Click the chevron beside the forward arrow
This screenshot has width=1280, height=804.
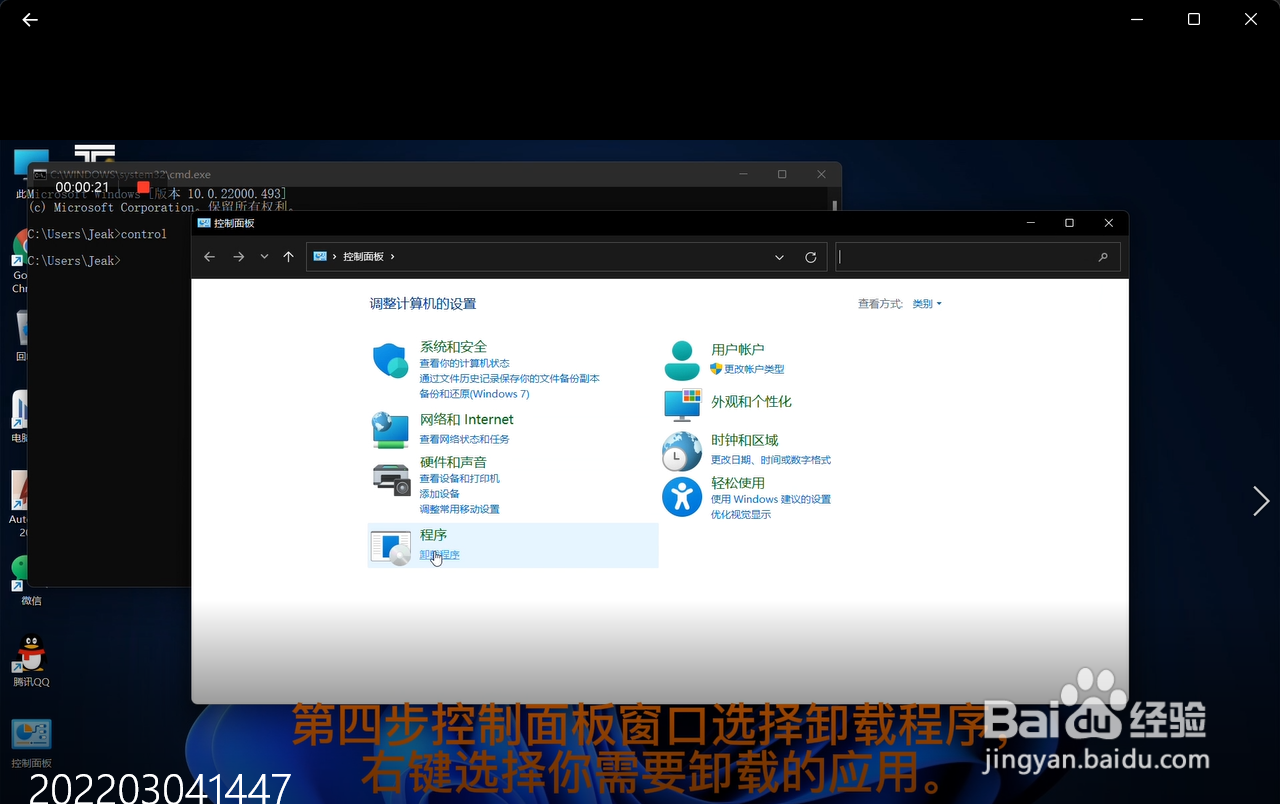pyautogui.click(x=263, y=257)
